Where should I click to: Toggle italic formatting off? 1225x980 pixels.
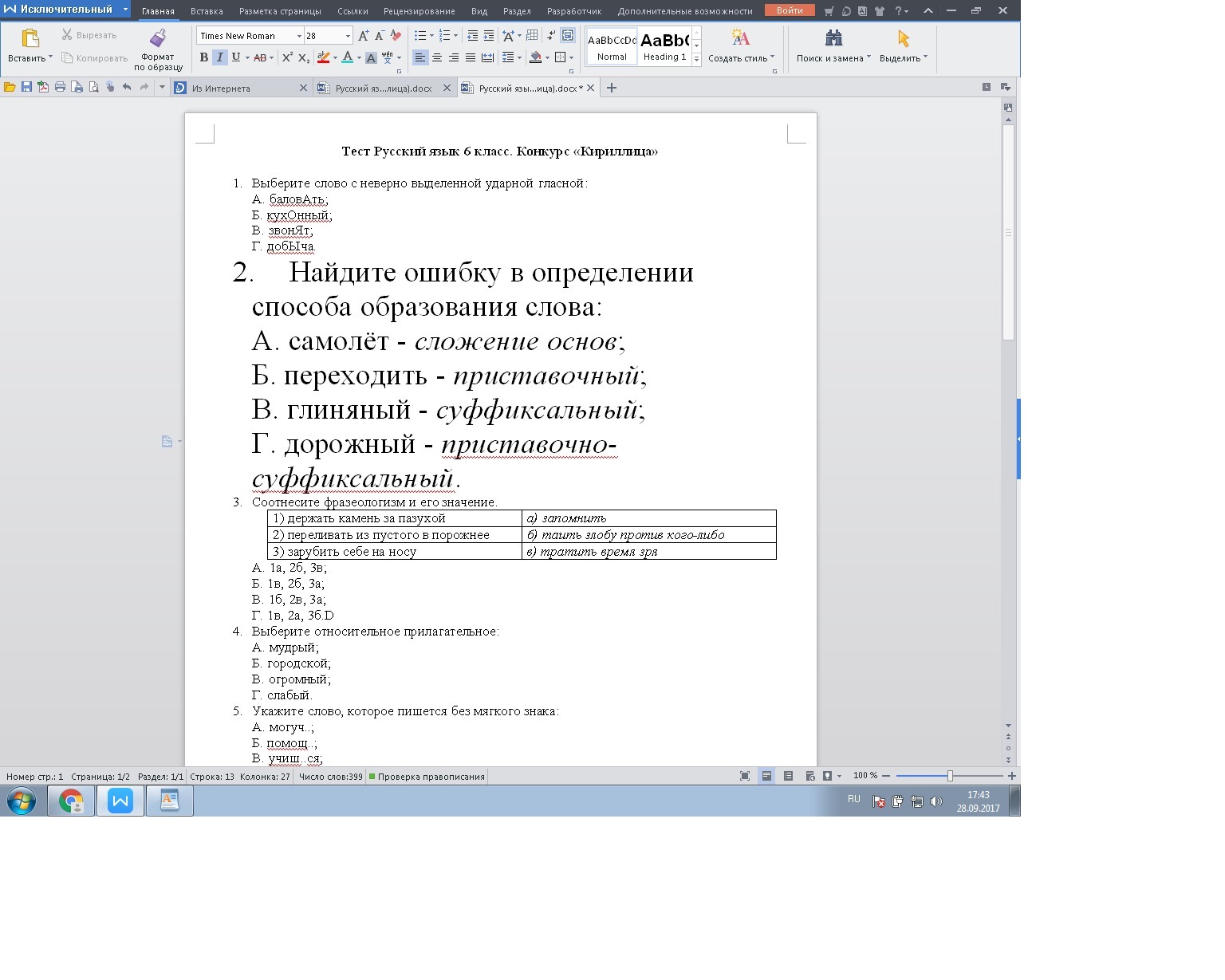pos(220,57)
